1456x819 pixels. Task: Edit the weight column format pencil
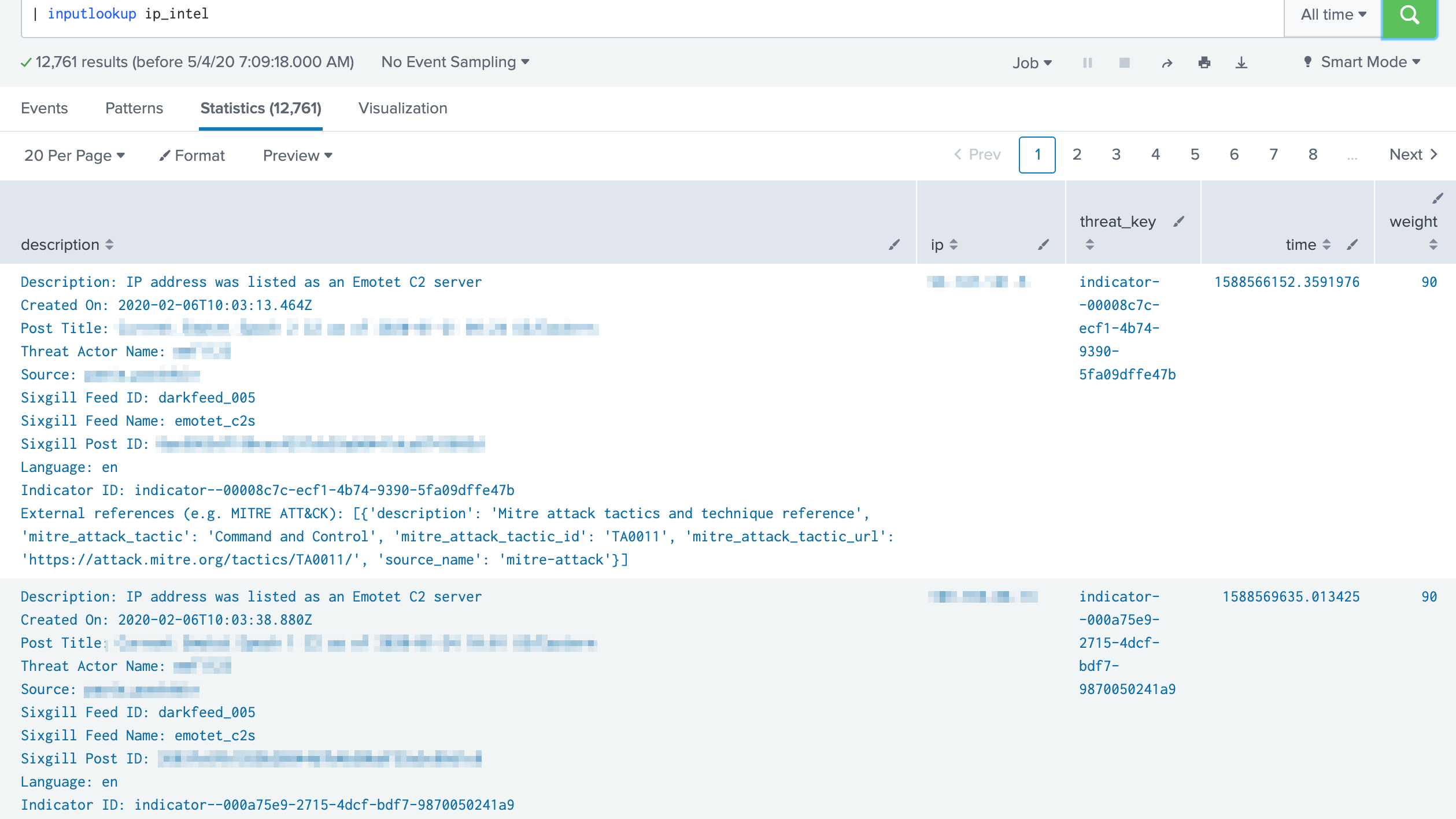point(1438,198)
